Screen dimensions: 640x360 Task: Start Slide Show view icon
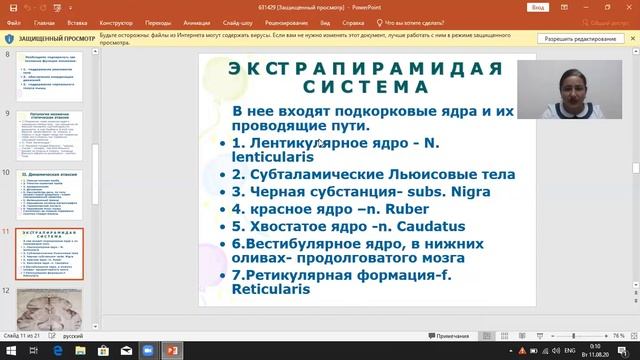(x=540, y=336)
